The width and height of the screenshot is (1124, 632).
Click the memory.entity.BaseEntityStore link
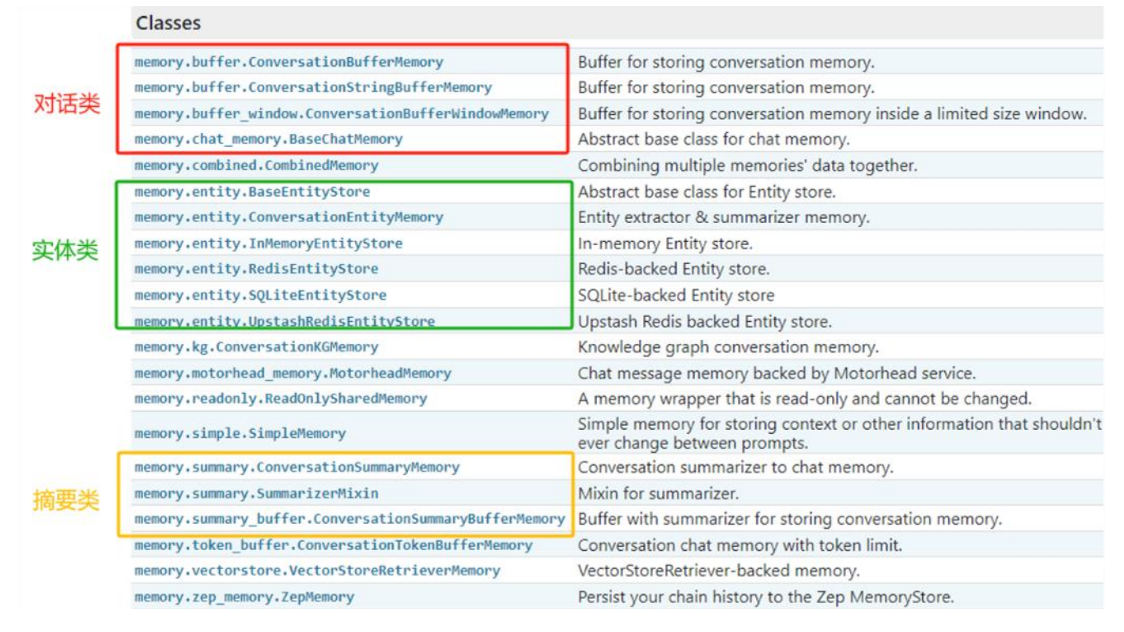tap(252, 192)
